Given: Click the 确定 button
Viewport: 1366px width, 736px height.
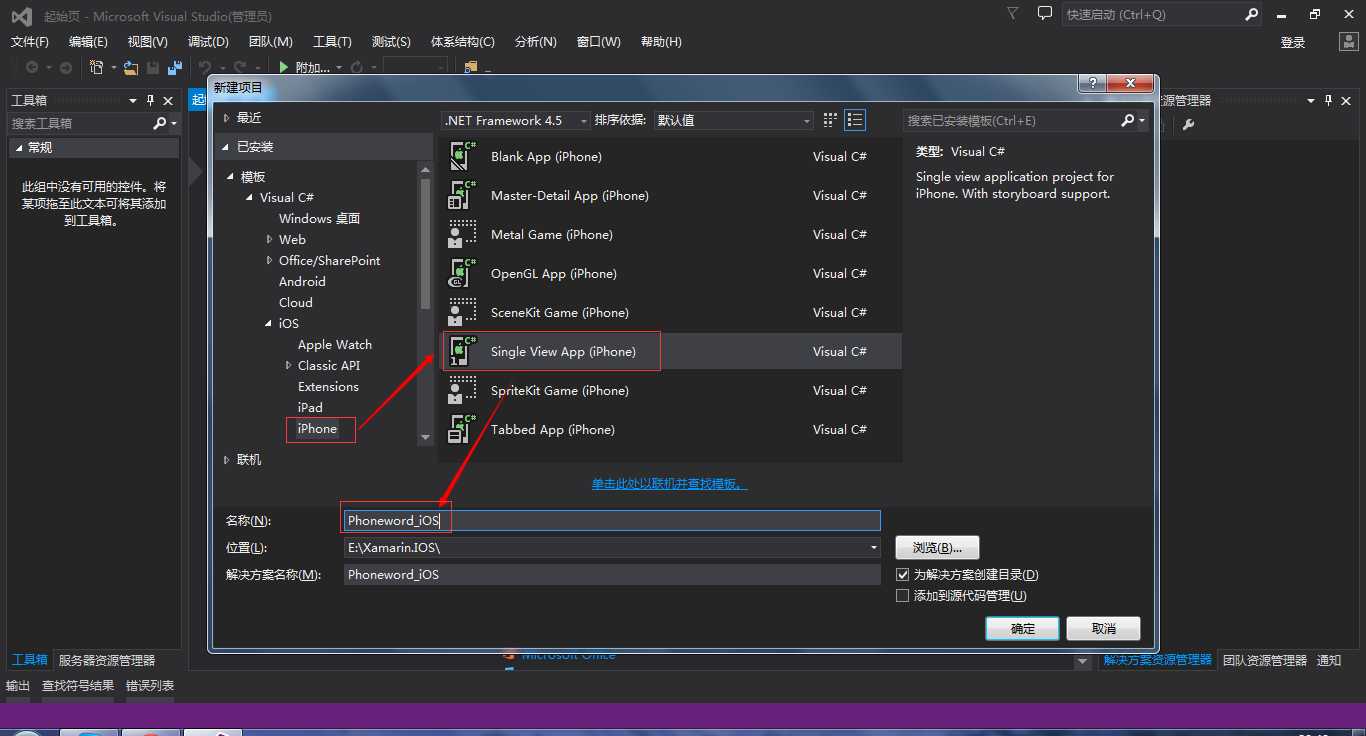Looking at the screenshot, I should [x=1023, y=628].
